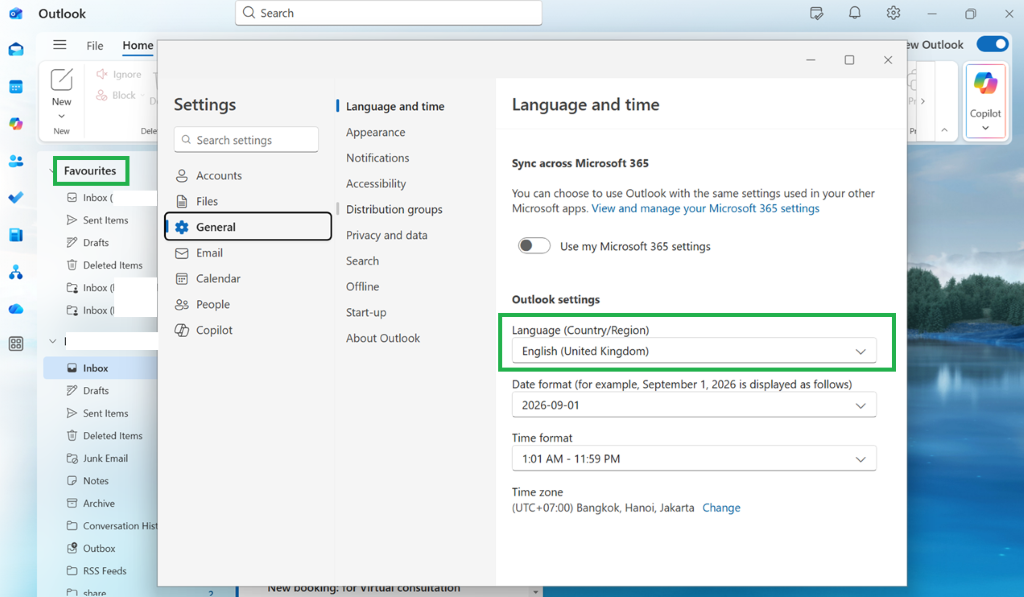The width and height of the screenshot is (1024, 597).
Task: Collapse the ribbon with the up chevron
Action: (944, 131)
